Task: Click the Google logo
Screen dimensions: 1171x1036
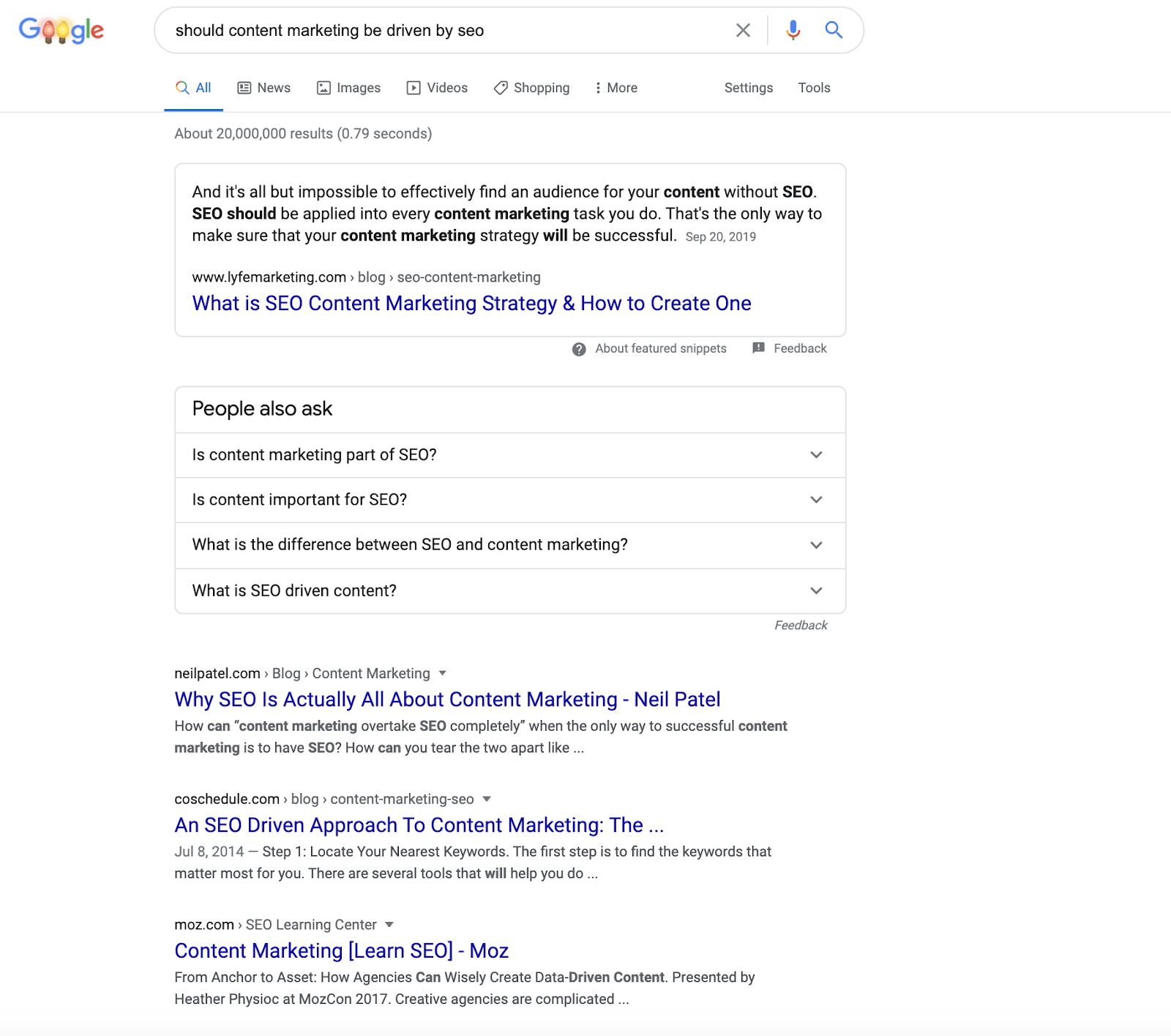Action: (61, 30)
